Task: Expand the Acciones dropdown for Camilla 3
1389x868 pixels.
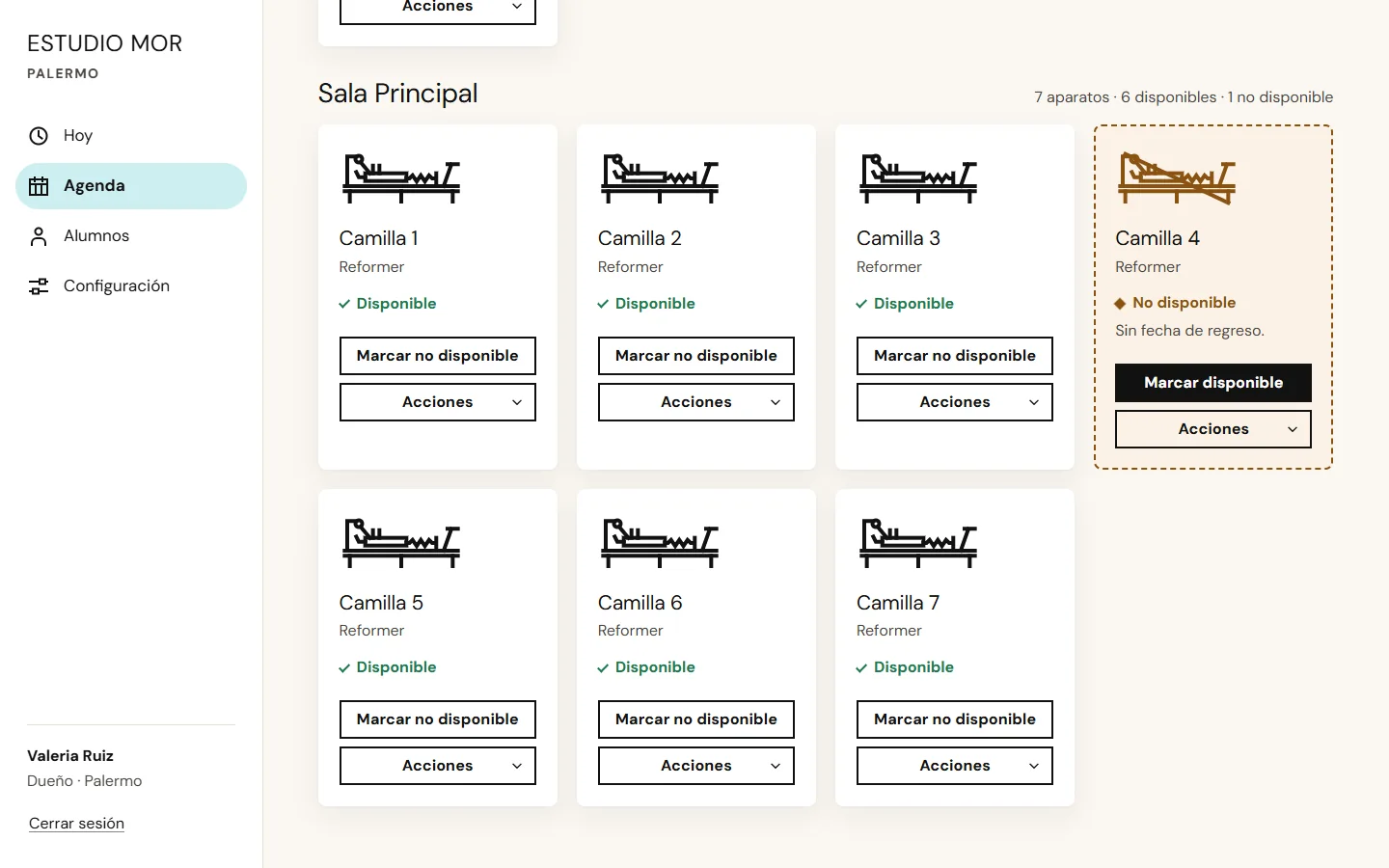Action: pos(955,402)
